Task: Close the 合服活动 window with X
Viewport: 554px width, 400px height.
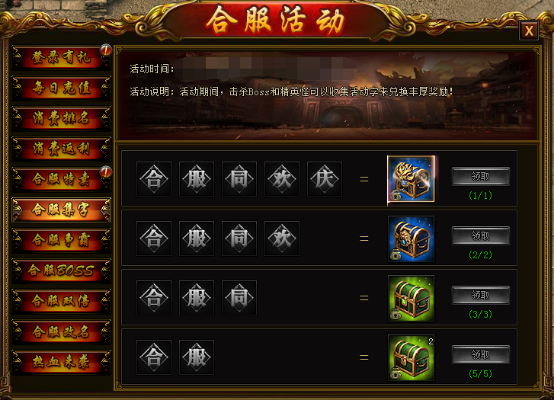Action: (x=529, y=30)
